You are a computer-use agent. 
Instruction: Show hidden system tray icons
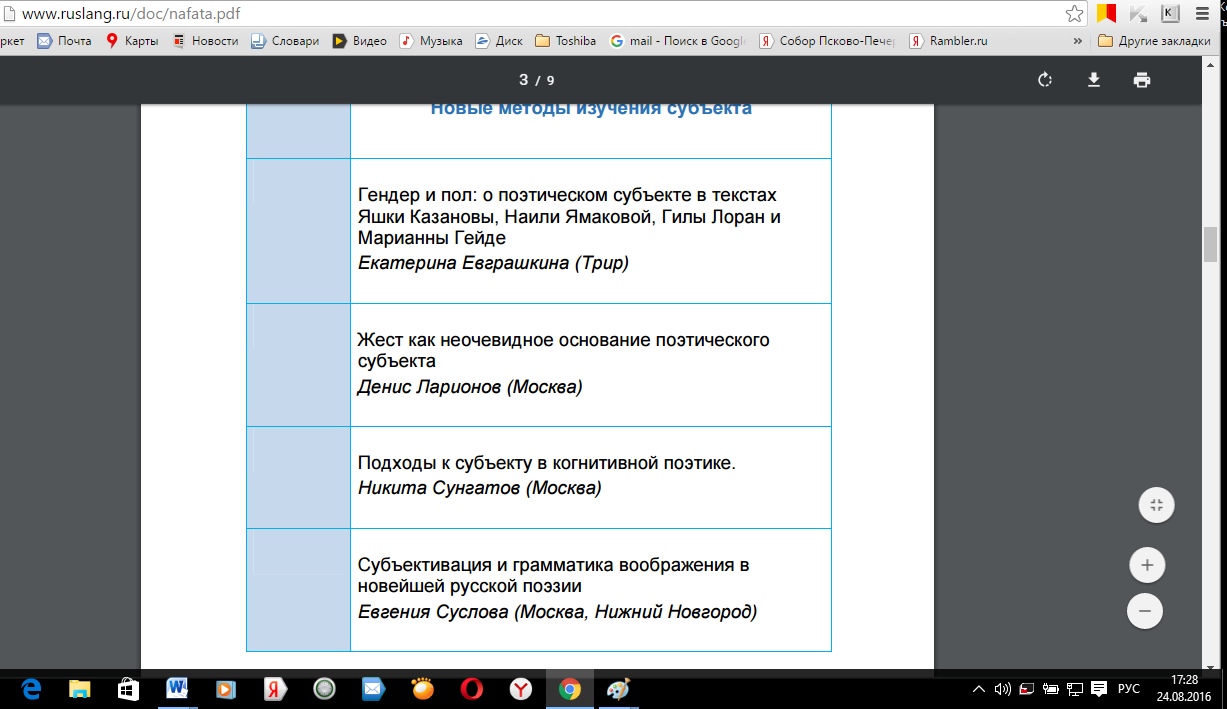(x=979, y=689)
